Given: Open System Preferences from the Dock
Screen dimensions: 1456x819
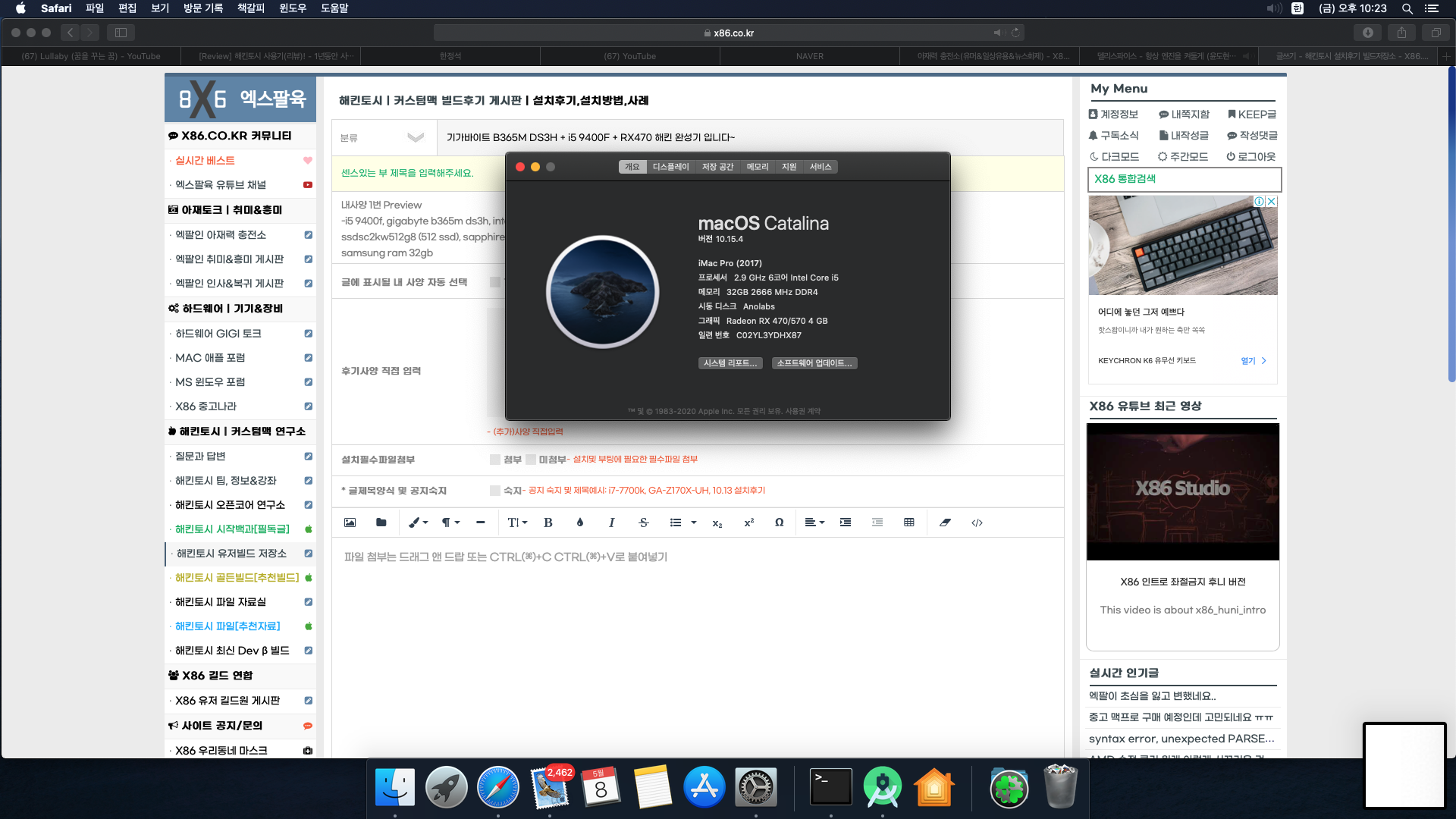Looking at the screenshot, I should pyautogui.click(x=756, y=787).
